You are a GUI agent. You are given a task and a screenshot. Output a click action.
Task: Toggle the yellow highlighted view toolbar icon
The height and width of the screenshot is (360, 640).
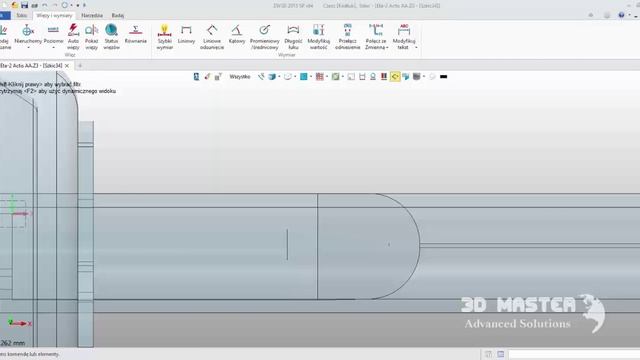tap(395, 77)
